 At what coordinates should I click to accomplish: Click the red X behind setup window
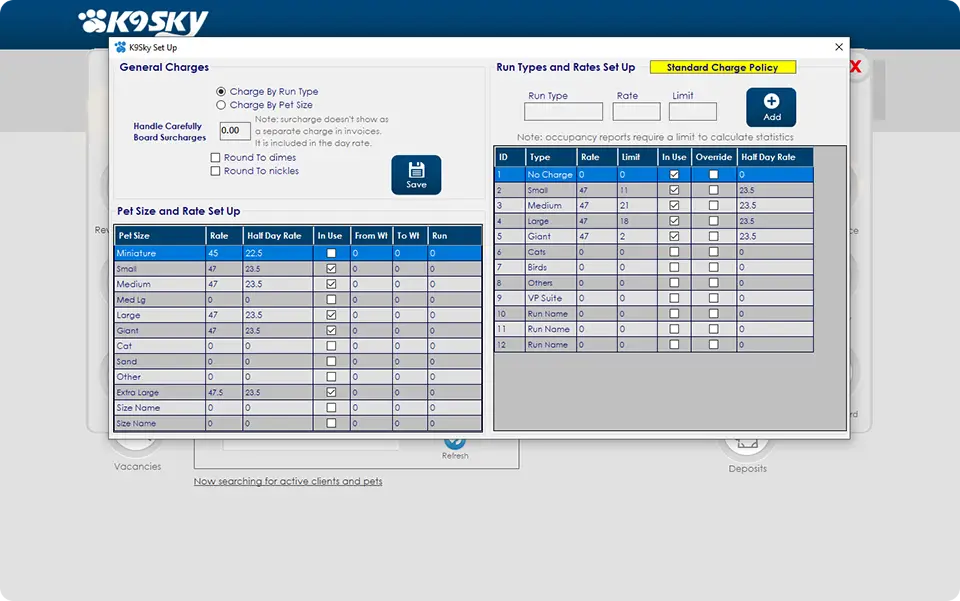[x=856, y=67]
